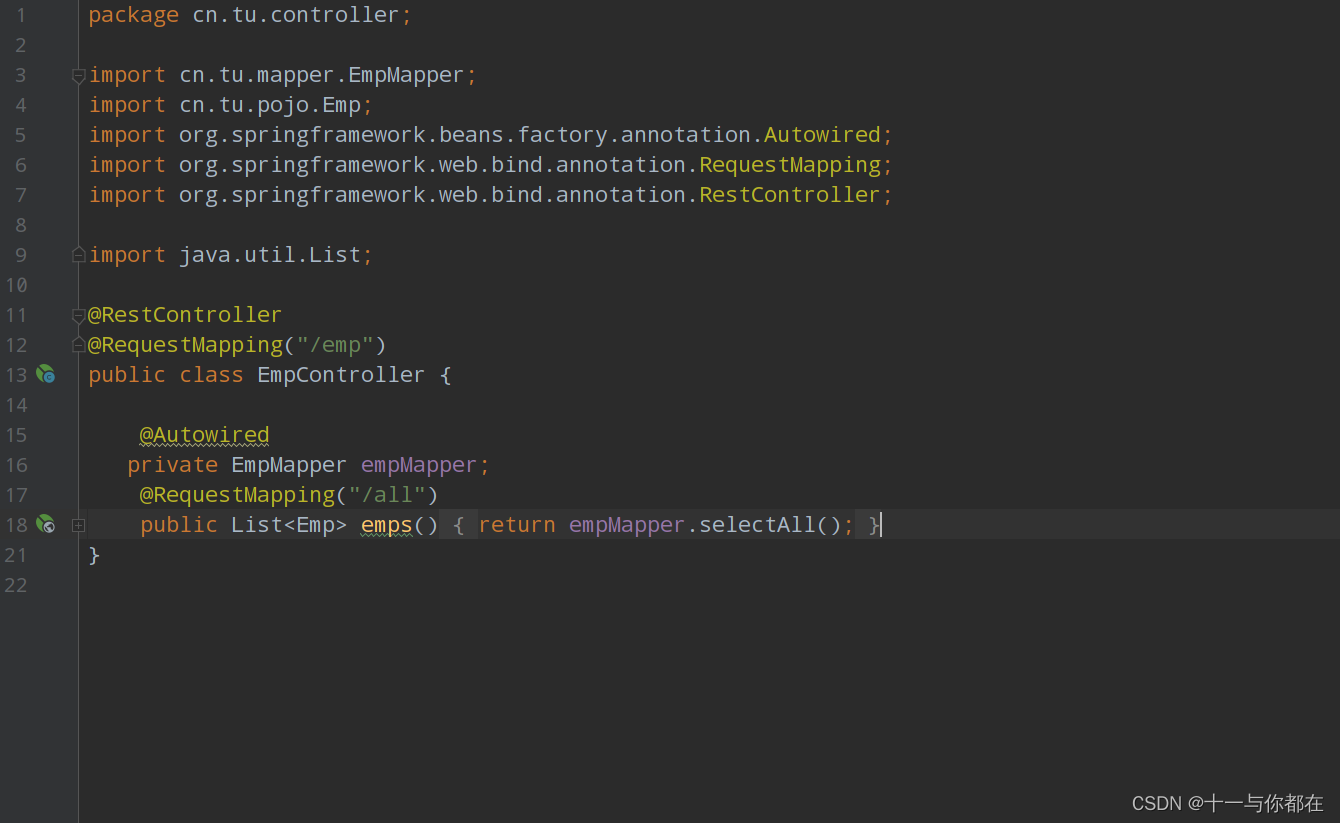1340x823 pixels.
Task: Click the "/emp" string literal
Action: [335, 345]
